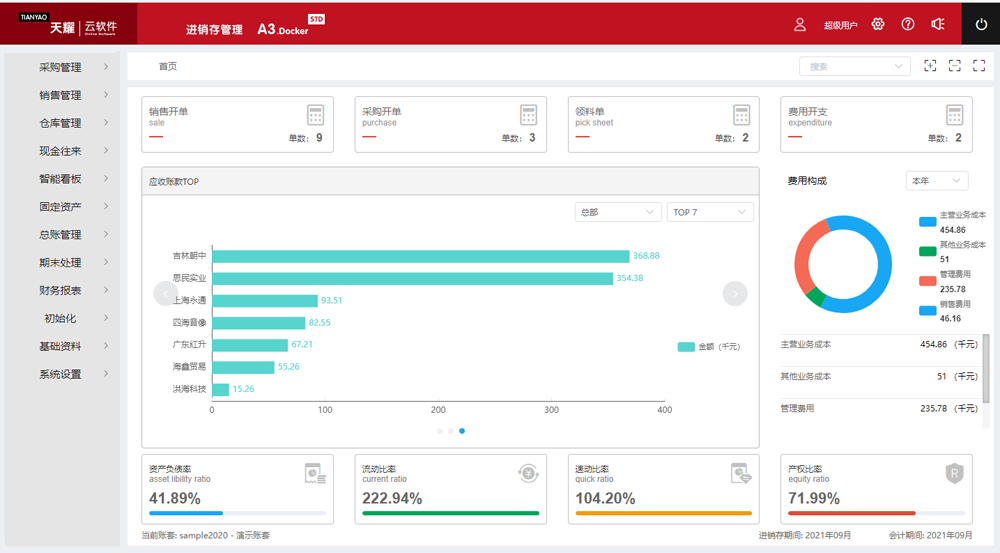Open settings gear in header
Image resolution: width=1000 pixels, height=553 pixels.
pyautogui.click(x=878, y=24)
